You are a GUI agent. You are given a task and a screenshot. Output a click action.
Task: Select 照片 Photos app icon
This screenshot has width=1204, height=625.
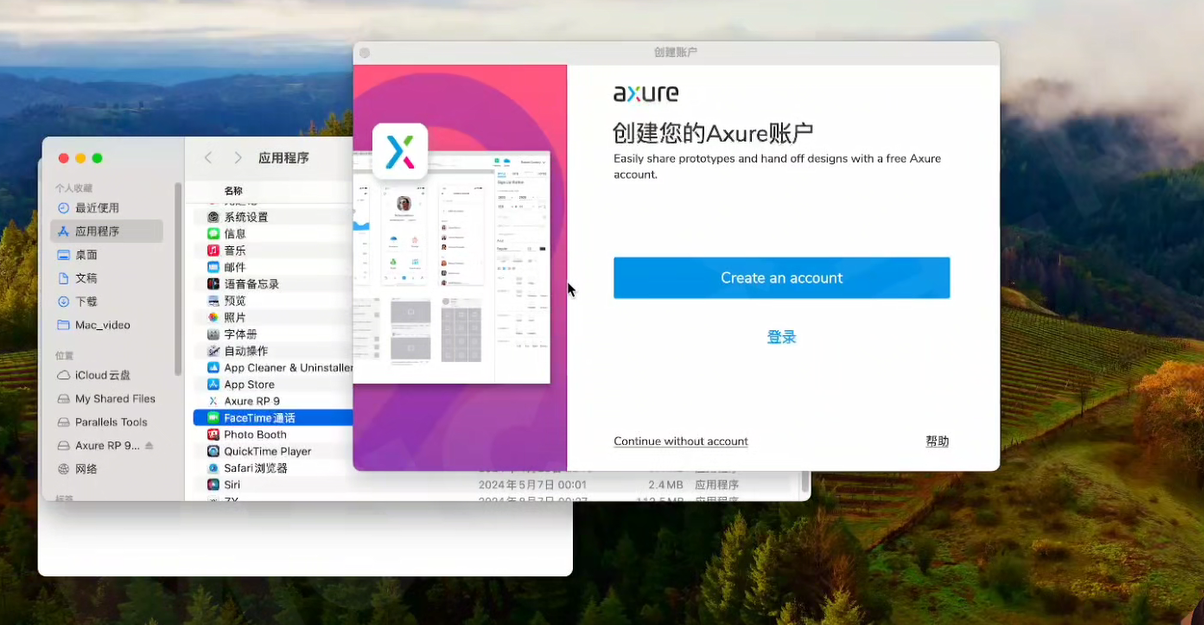213,317
